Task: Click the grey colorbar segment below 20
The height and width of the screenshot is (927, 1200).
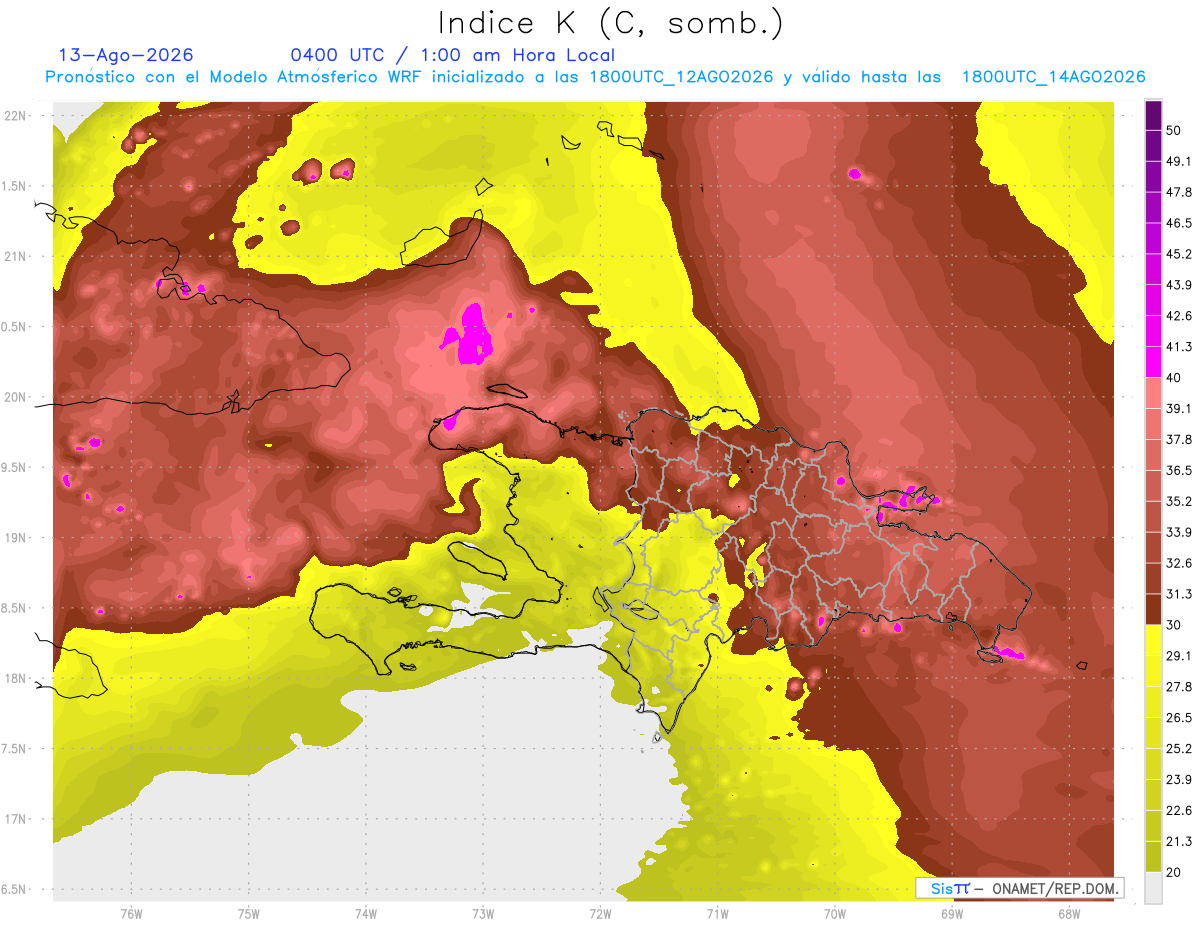Action: (1153, 888)
